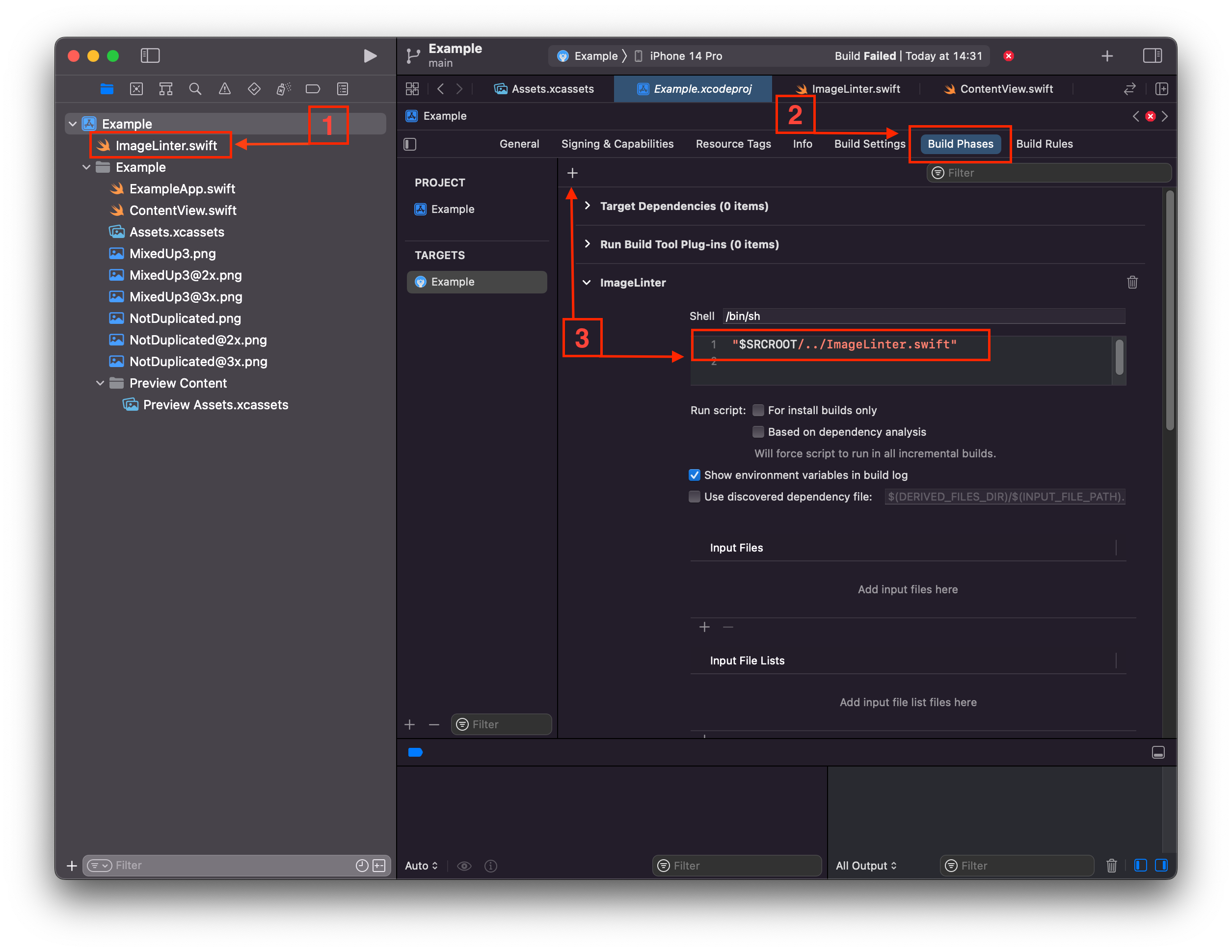
Task: Click the build phases Filter field
Action: pyautogui.click(x=1048, y=173)
